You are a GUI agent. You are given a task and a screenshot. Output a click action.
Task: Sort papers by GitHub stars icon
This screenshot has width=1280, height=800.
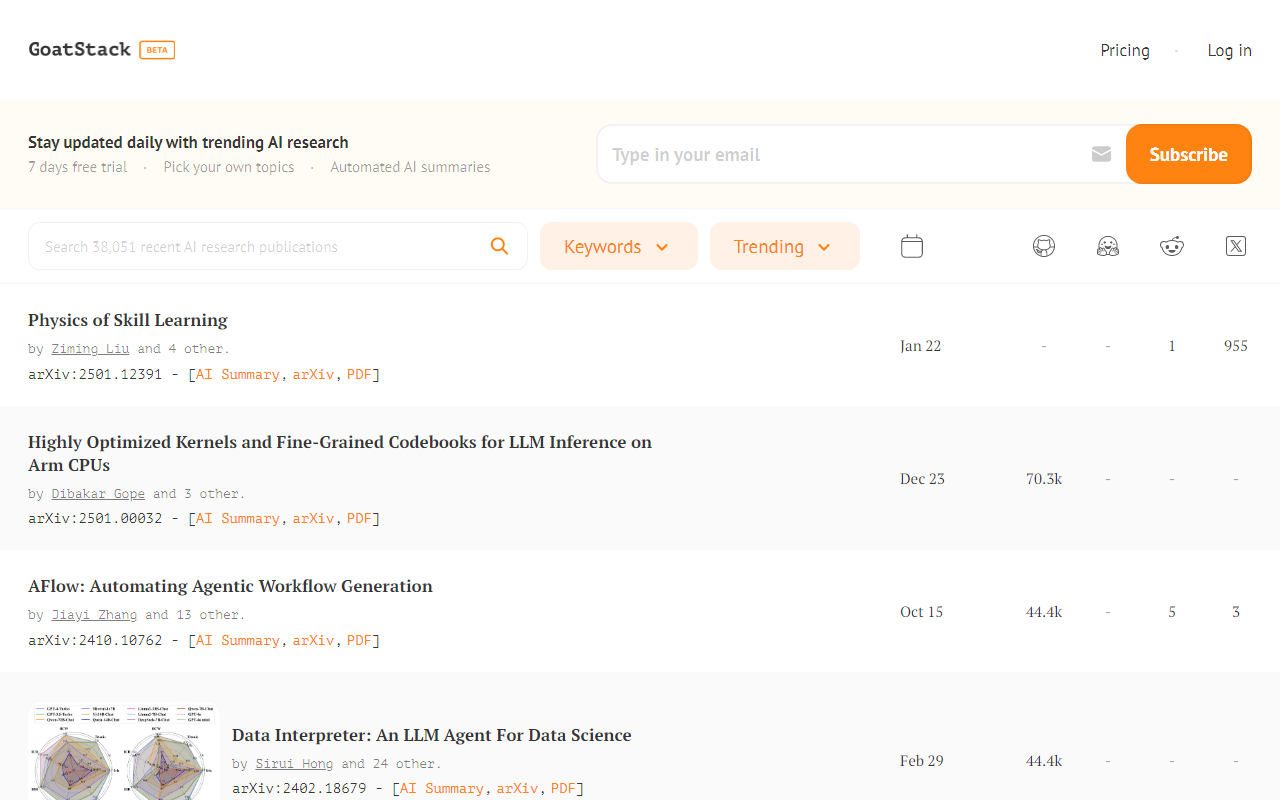pyautogui.click(x=1043, y=246)
